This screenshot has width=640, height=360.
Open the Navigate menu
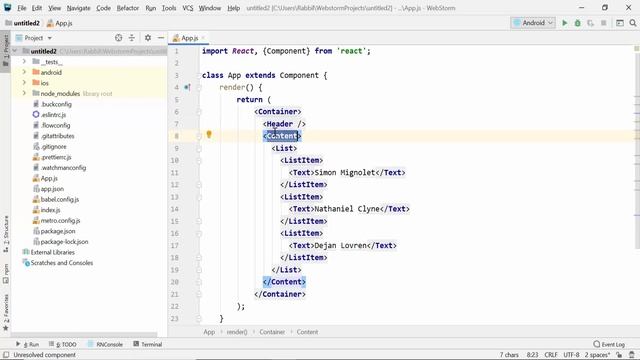pyautogui.click(x=78, y=8)
